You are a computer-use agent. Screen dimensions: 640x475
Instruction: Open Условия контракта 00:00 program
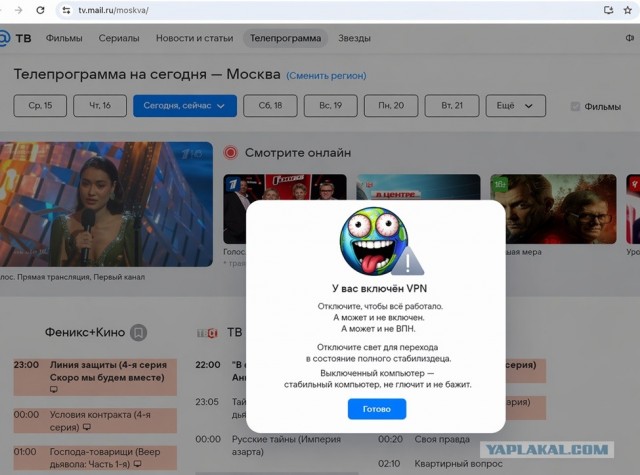(x=95, y=421)
